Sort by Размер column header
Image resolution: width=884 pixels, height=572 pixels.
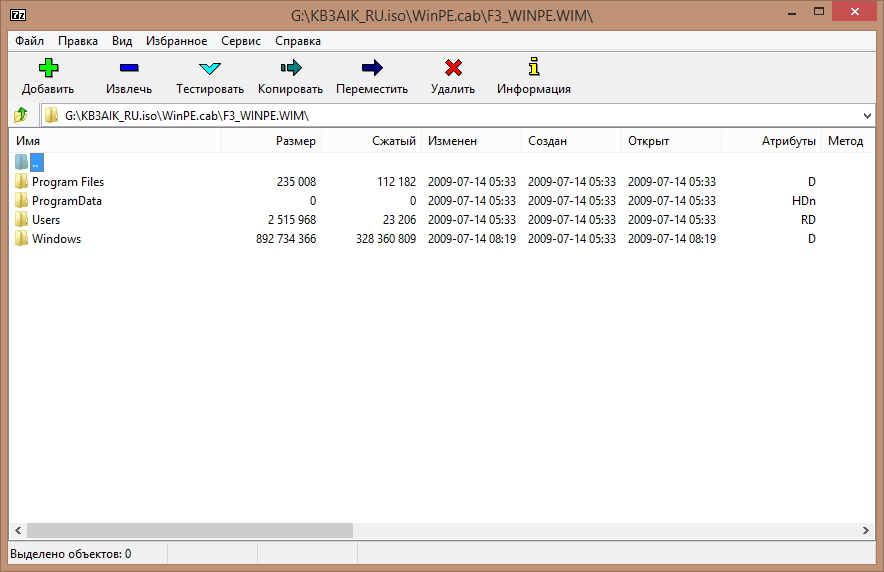pos(272,141)
